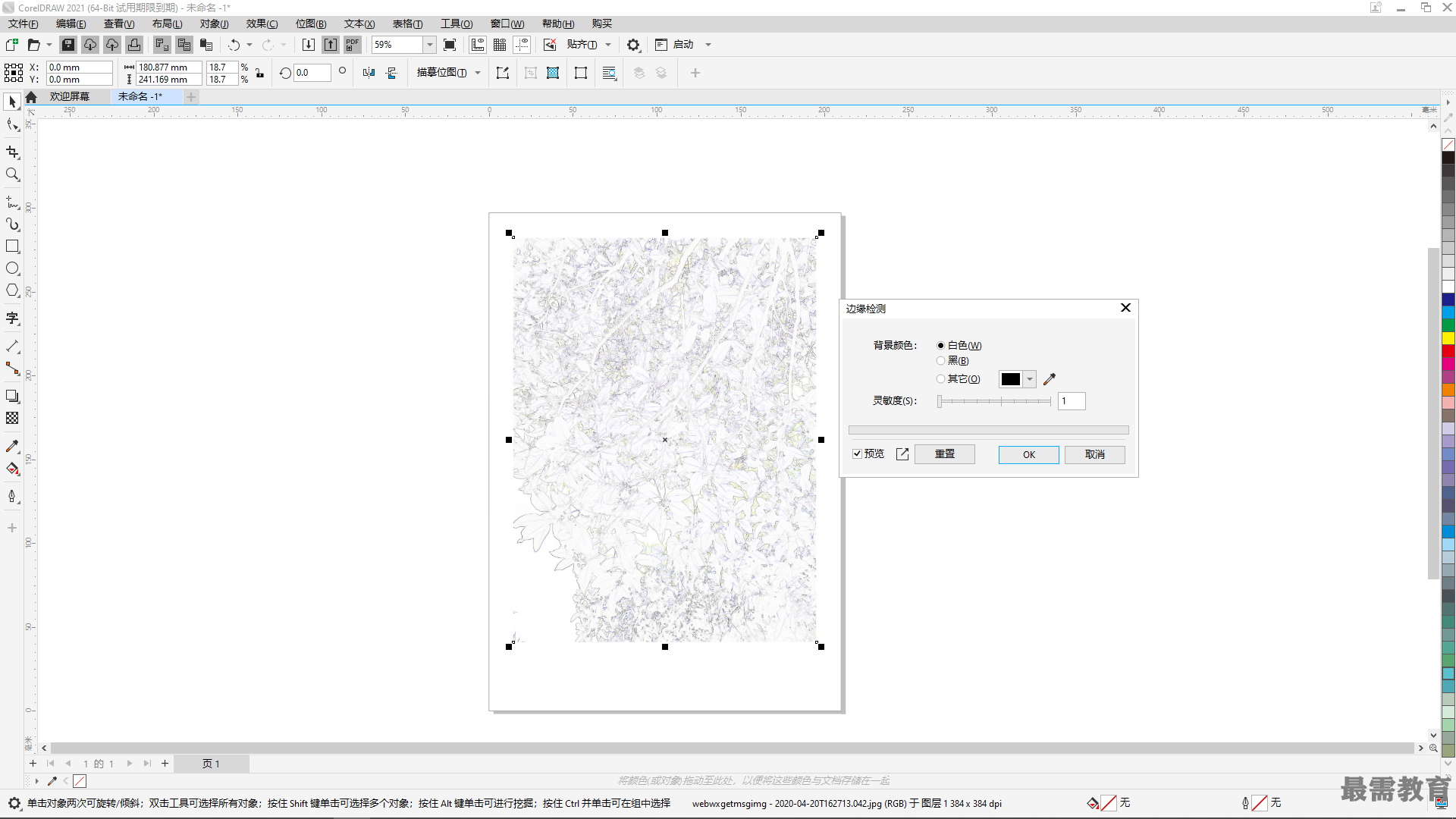The width and height of the screenshot is (1456, 819).
Task: Switch to the 未命名 -1* document tab
Action: tap(140, 96)
